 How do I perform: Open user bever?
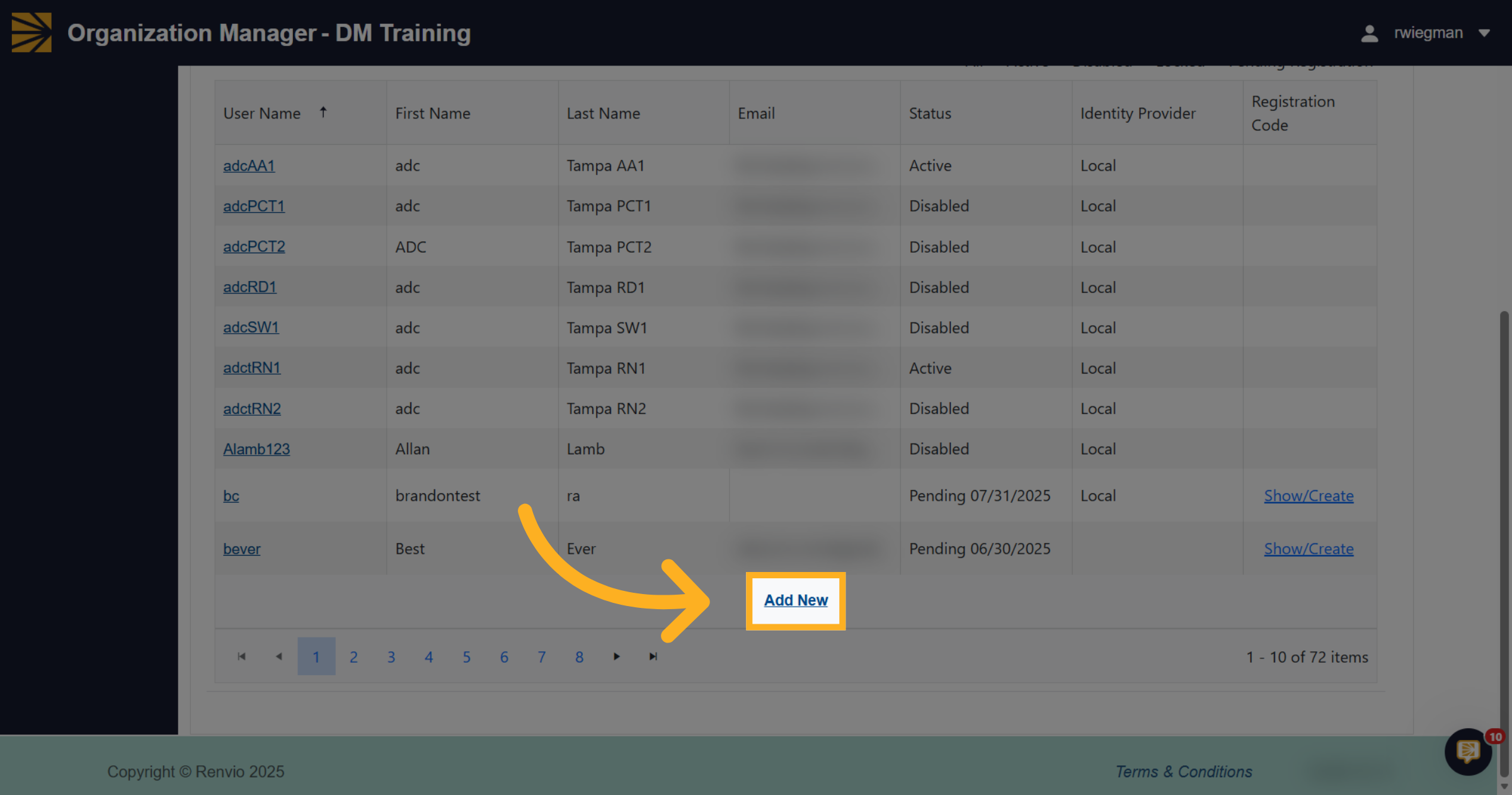pos(242,549)
